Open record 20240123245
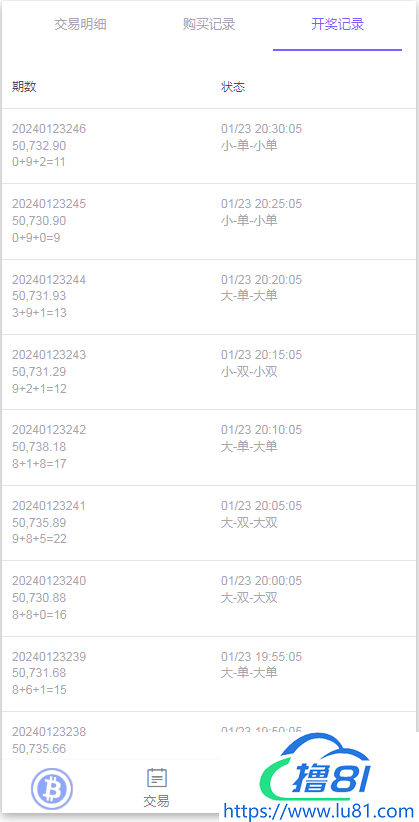Image resolution: width=419 pixels, height=822 pixels. 210,221
